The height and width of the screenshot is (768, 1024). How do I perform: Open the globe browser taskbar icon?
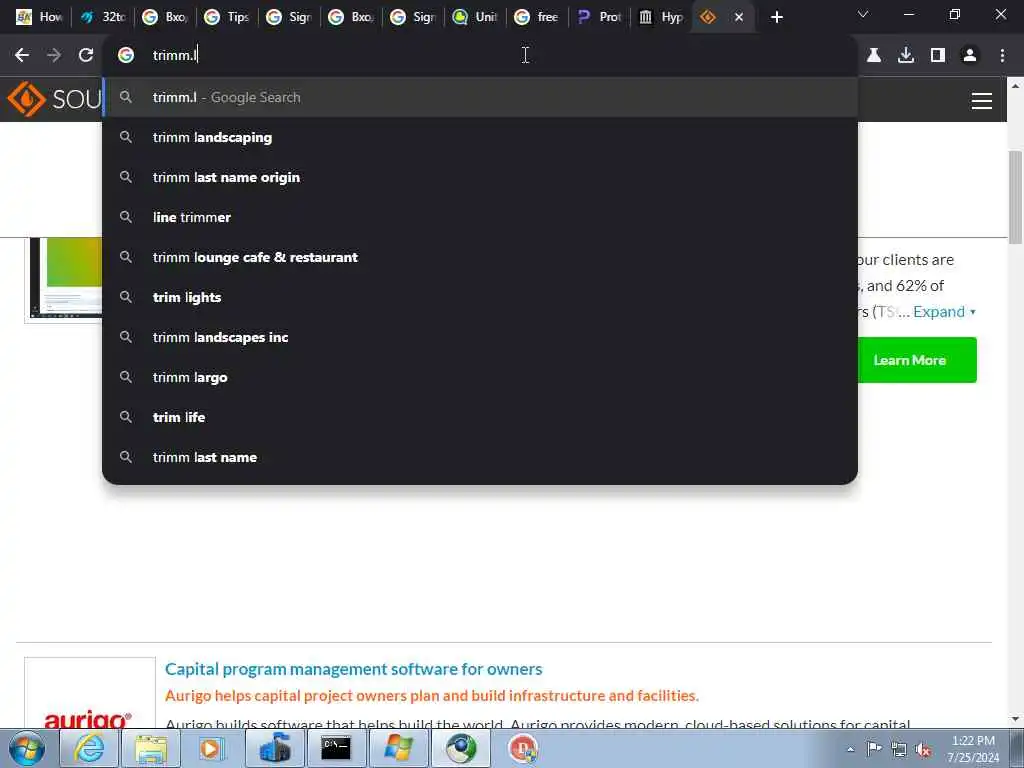[461, 748]
